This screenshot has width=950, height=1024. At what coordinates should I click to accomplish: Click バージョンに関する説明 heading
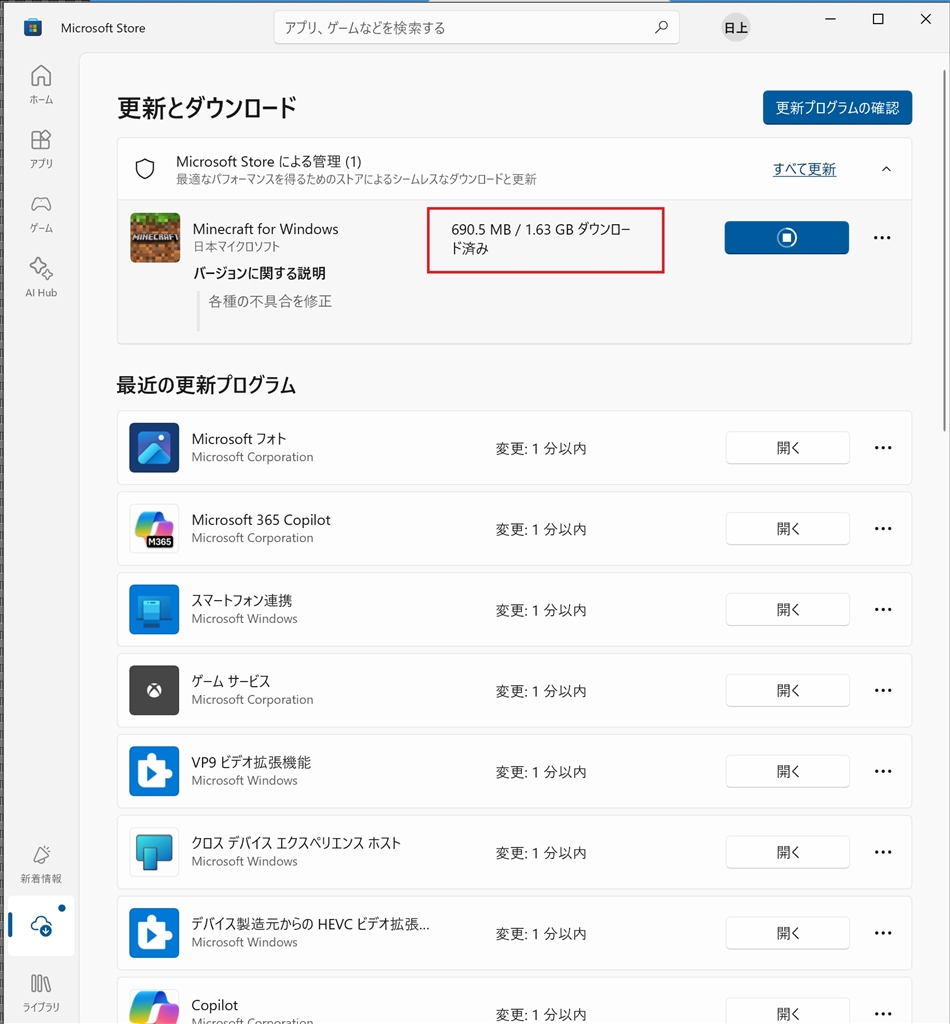[x=259, y=273]
